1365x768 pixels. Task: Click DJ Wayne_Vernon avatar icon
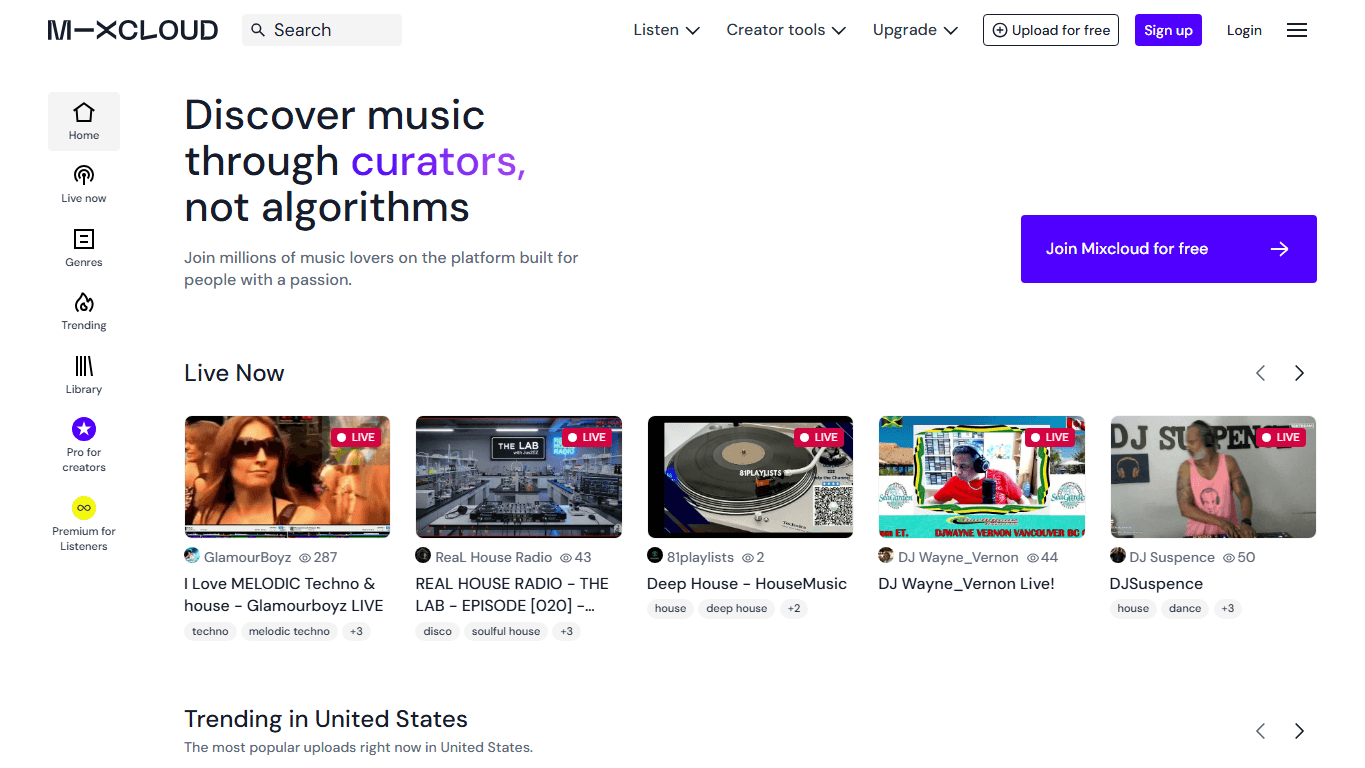pos(886,555)
